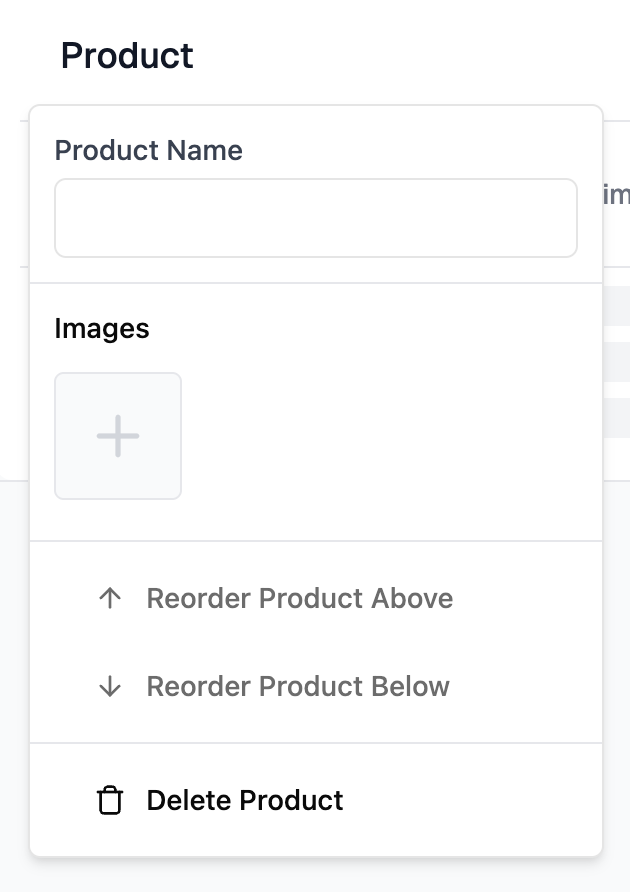The width and height of the screenshot is (630, 892).
Task: Click the plus icon to add image
Action: click(118, 436)
